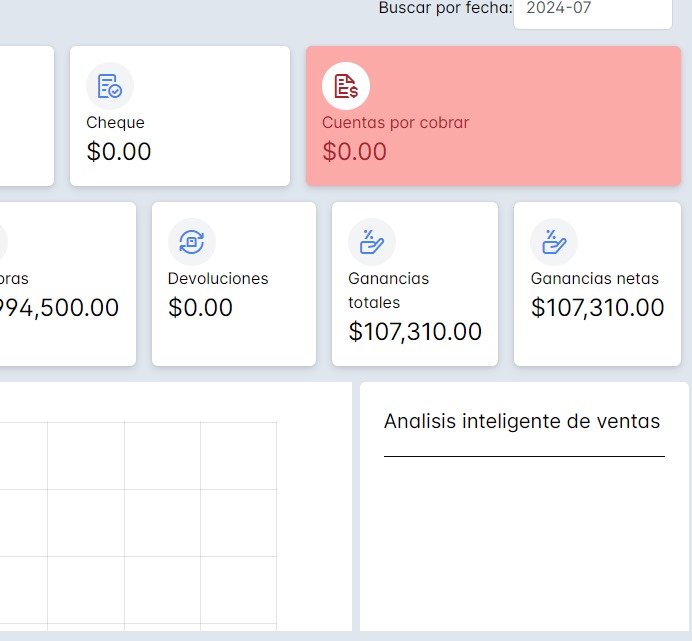The height and width of the screenshot is (641, 692).
Task: Click the Cuentas por cobrar invoice icon
Action: coord(346,86)
